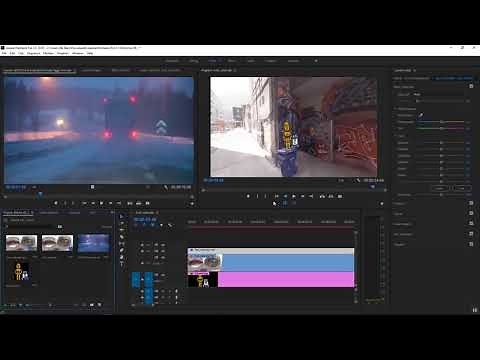Toggle the Color Wheels section checkbox
The width and height of the screenshot is (480, 360).
[x=471, y=224]
